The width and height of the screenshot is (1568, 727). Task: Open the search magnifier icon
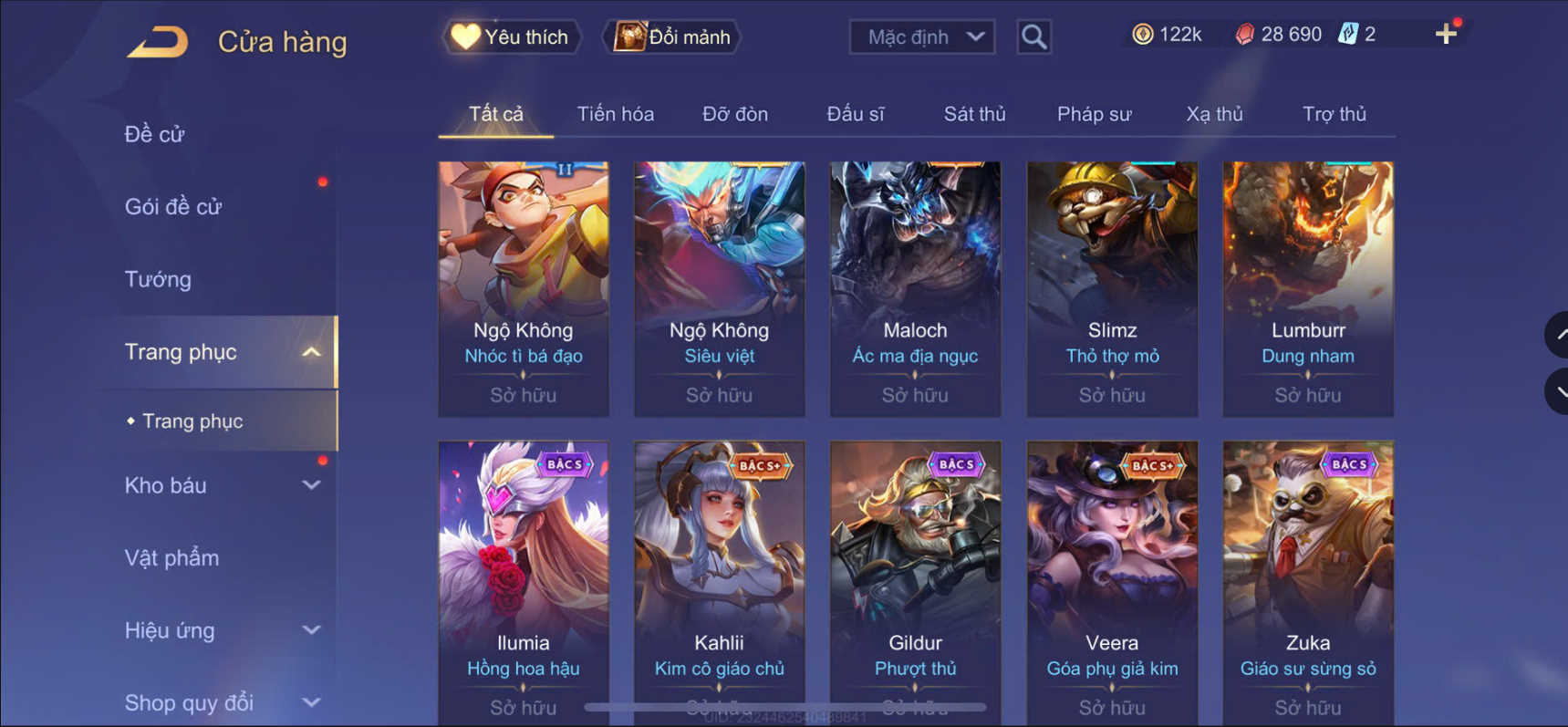coord(1033,36)
